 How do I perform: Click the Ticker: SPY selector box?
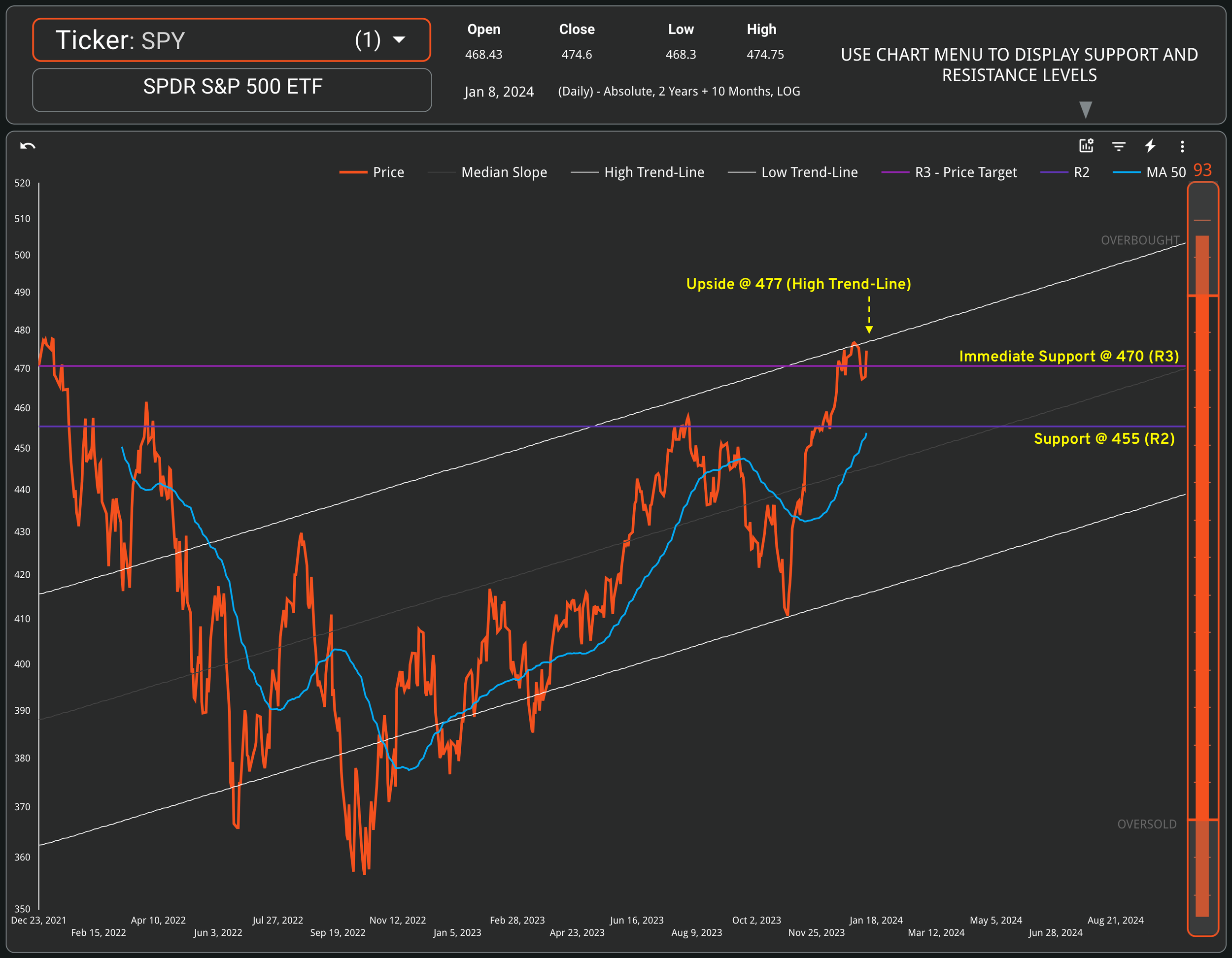tap(232, 40)
